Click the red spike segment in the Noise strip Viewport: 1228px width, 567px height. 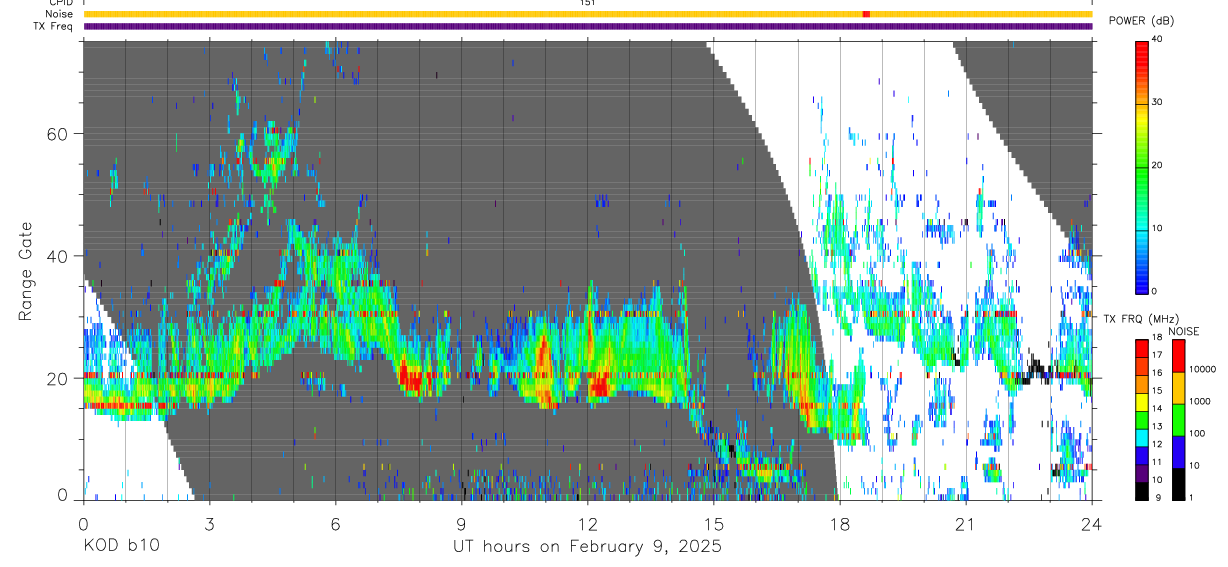click(866, 14)
